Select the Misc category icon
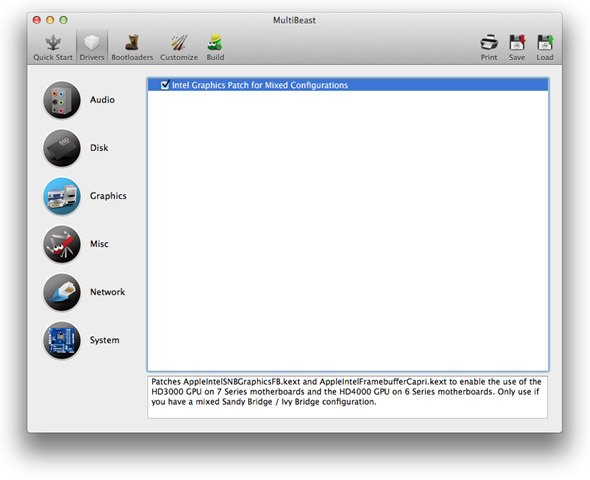Image resolution: width=590 pixels, height=480 pixels. 62,244
